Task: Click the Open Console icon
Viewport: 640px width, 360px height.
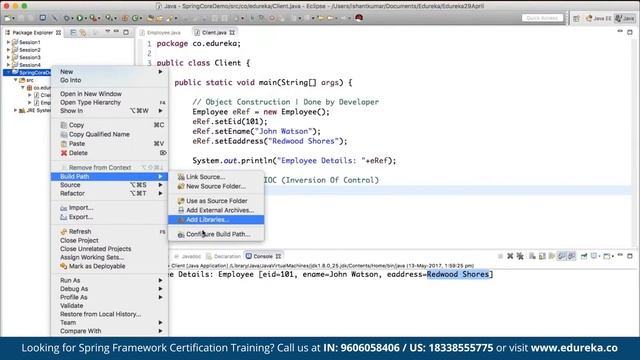Action: click(608, 256)
